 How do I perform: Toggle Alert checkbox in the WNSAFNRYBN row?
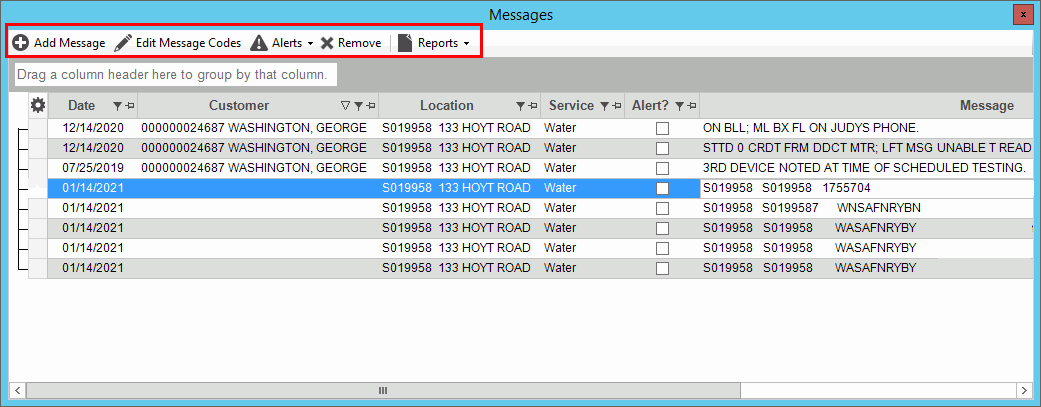[662, 208]
